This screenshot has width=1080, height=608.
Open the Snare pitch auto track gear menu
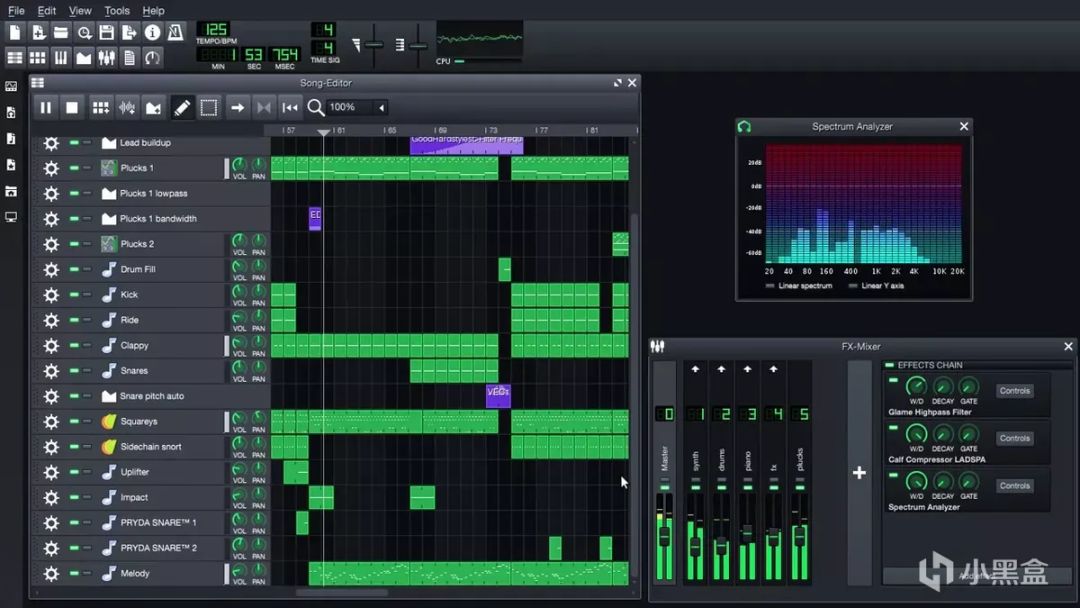click(51, 397)
